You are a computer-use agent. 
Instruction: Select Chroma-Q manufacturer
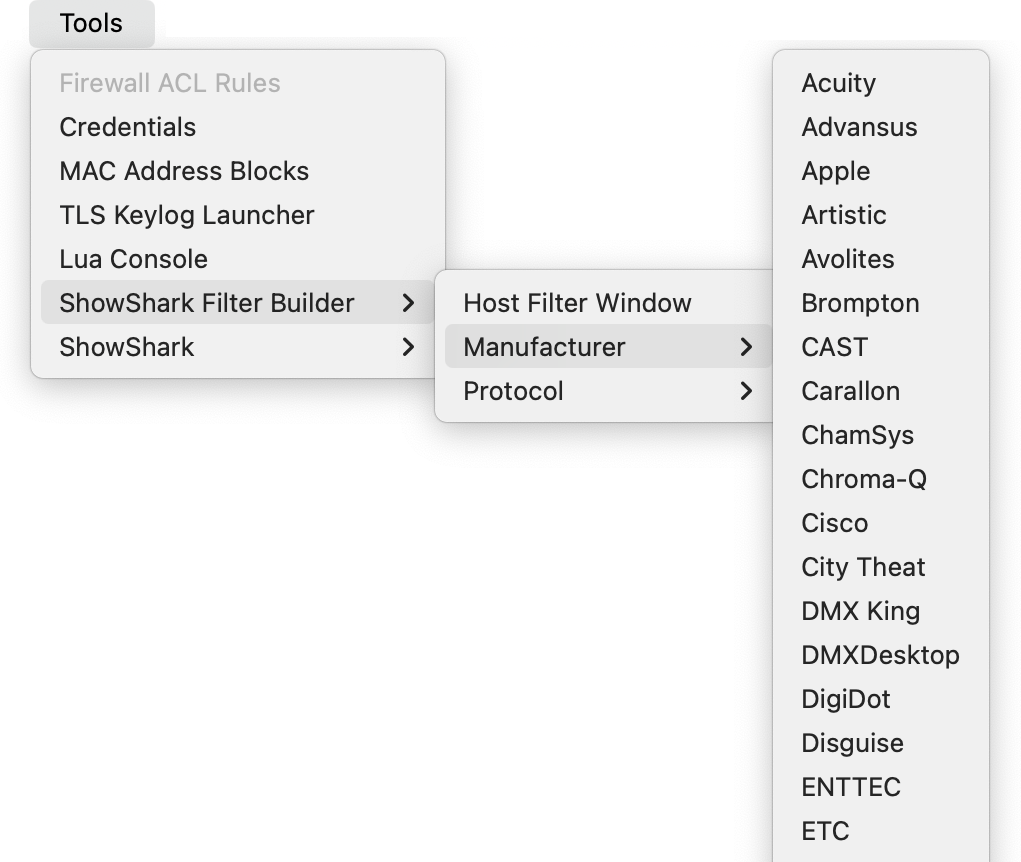coord(864,479)
